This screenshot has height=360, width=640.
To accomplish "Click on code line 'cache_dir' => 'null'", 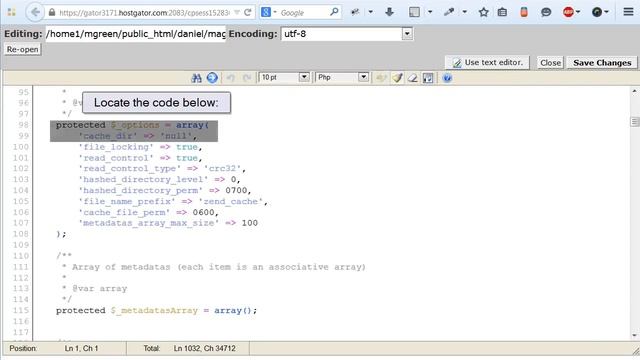I will (x=138, y=136).
